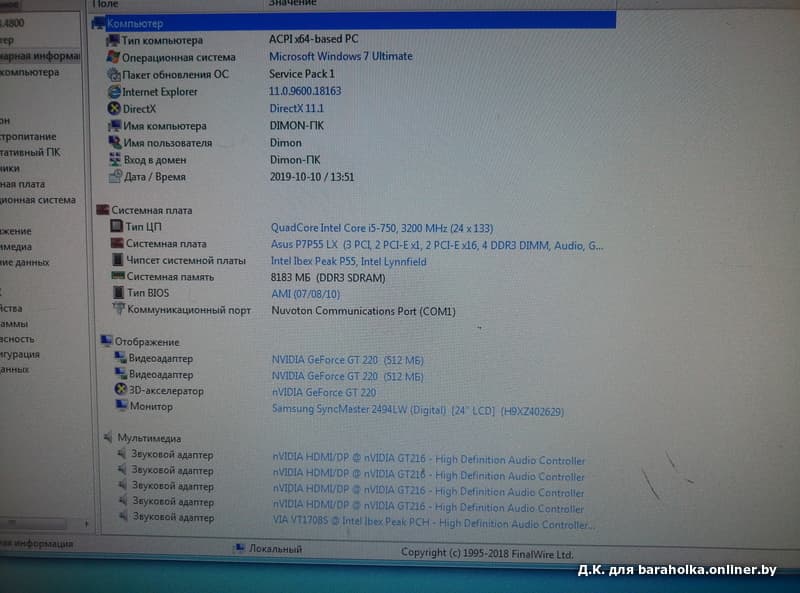
Task: Select the Отображение group header
Action: tap(147, 341)
